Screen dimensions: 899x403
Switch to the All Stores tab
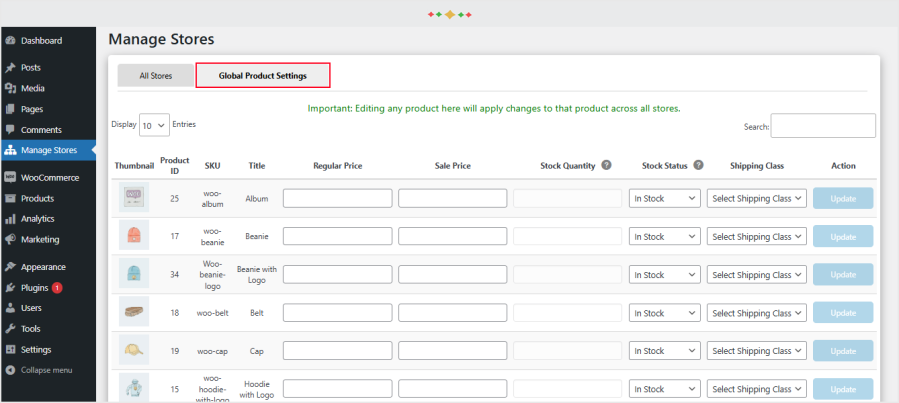point(155,76)
